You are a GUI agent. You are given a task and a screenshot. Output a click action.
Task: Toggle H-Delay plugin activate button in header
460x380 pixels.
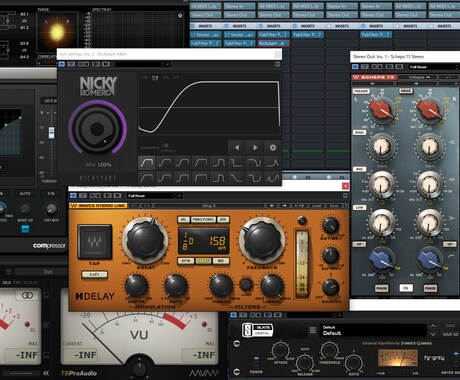point(73,196)
